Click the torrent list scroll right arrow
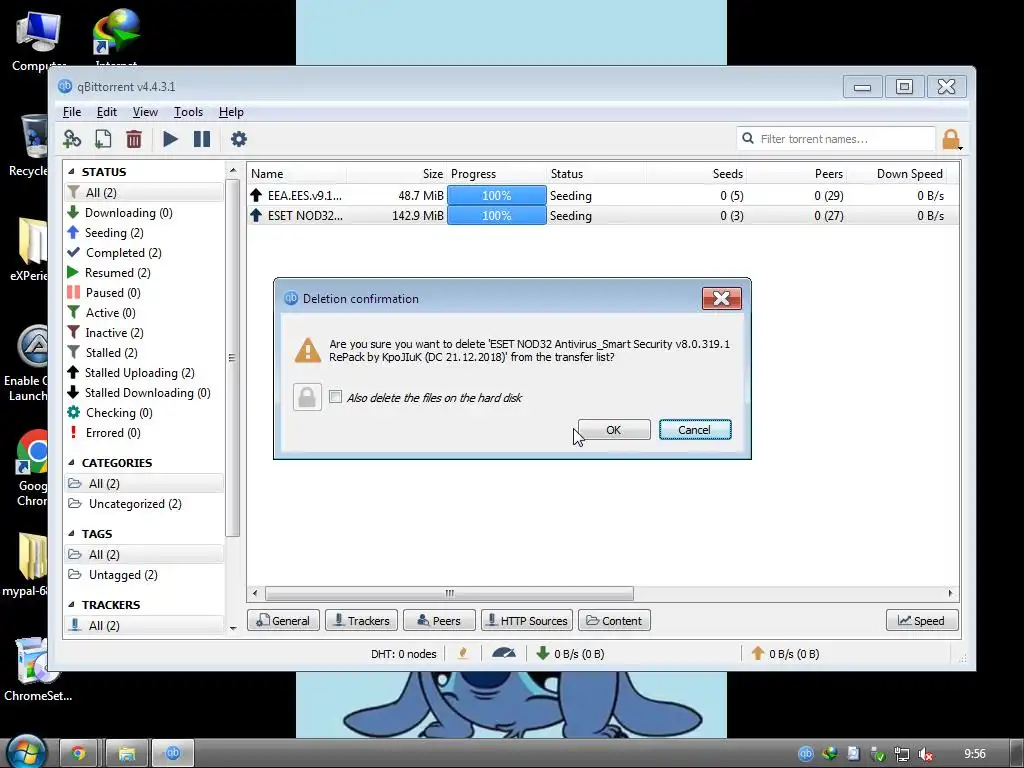Screen dimensions: 1024x768 (950, 594)
